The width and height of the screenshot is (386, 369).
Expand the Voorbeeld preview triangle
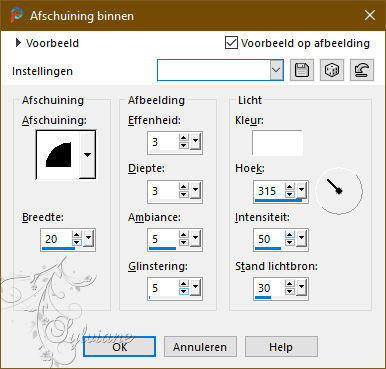coord(18,43)
